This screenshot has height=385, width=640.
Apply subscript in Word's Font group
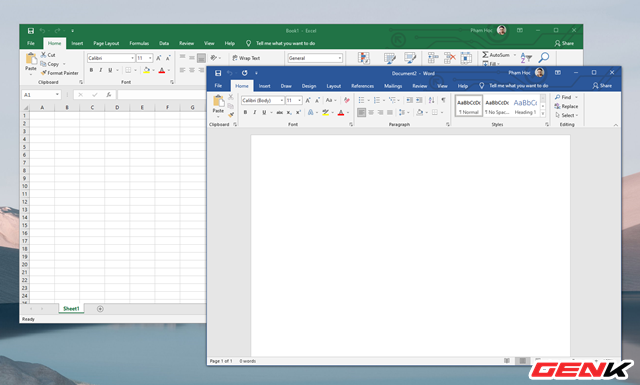pos(289,112)
